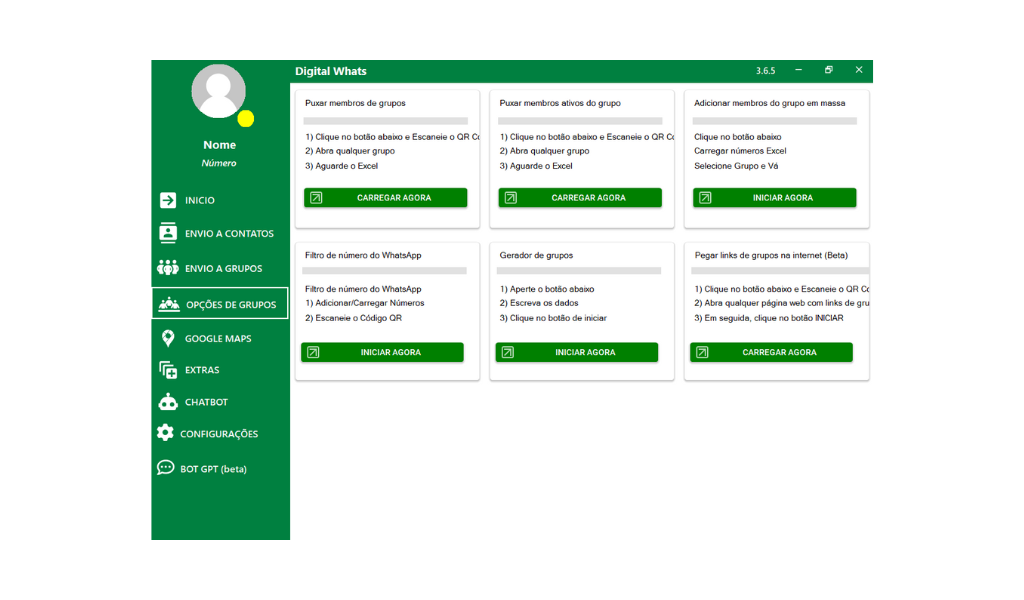Click the version number 3.6.5
1024x600 pixels.
(x=765, y=71)
